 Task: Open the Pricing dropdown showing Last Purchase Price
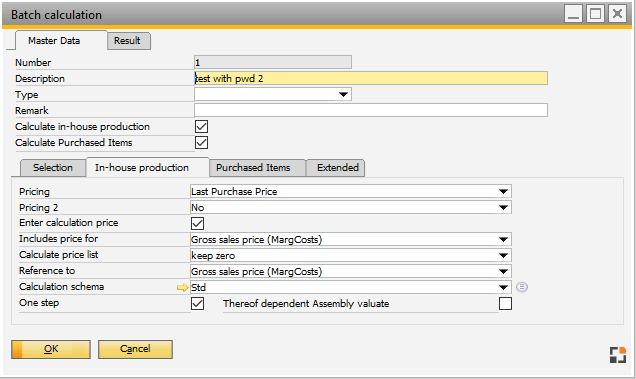click(503, 192)
